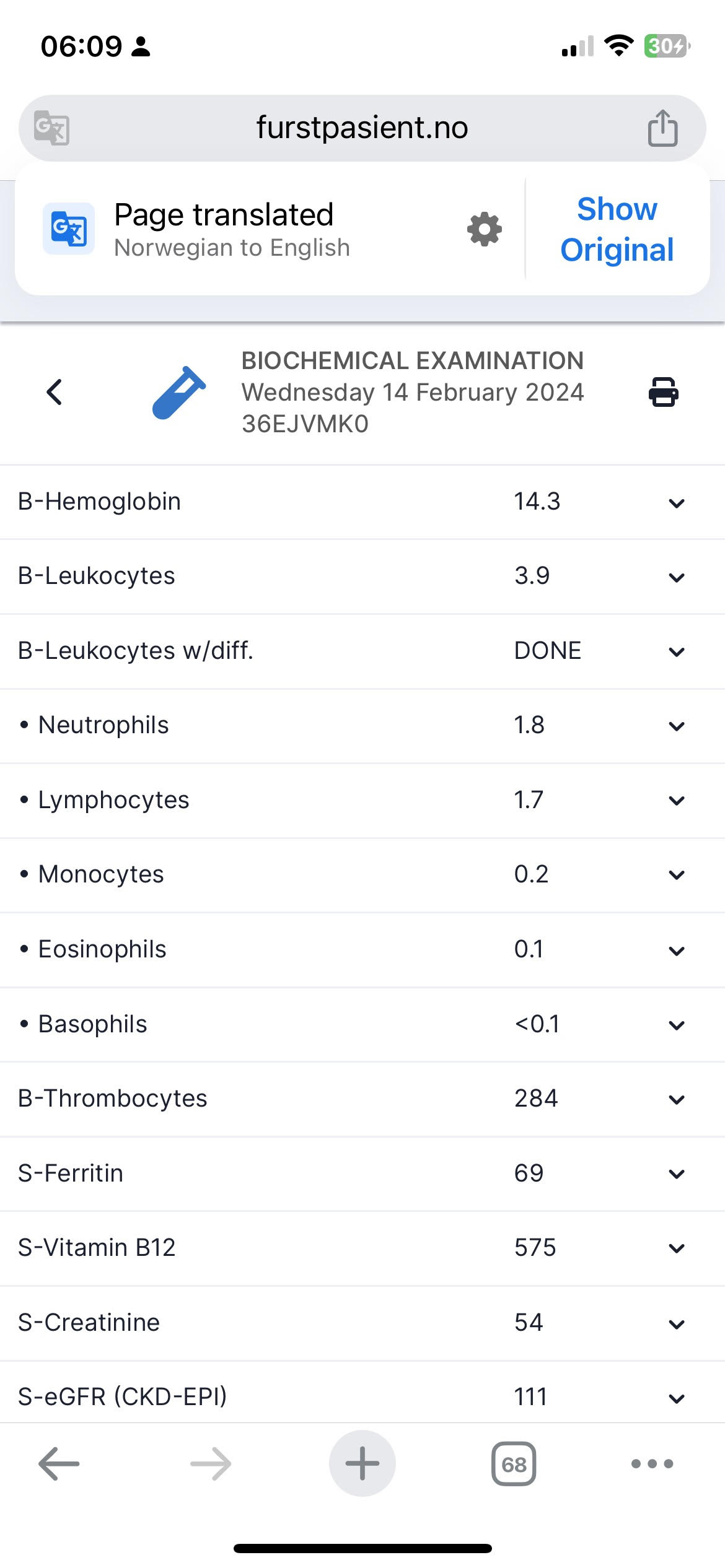Expand the B-Thrombocytes result
This screenshot has height=1568, width=725.
click(x=677, y=1099)
